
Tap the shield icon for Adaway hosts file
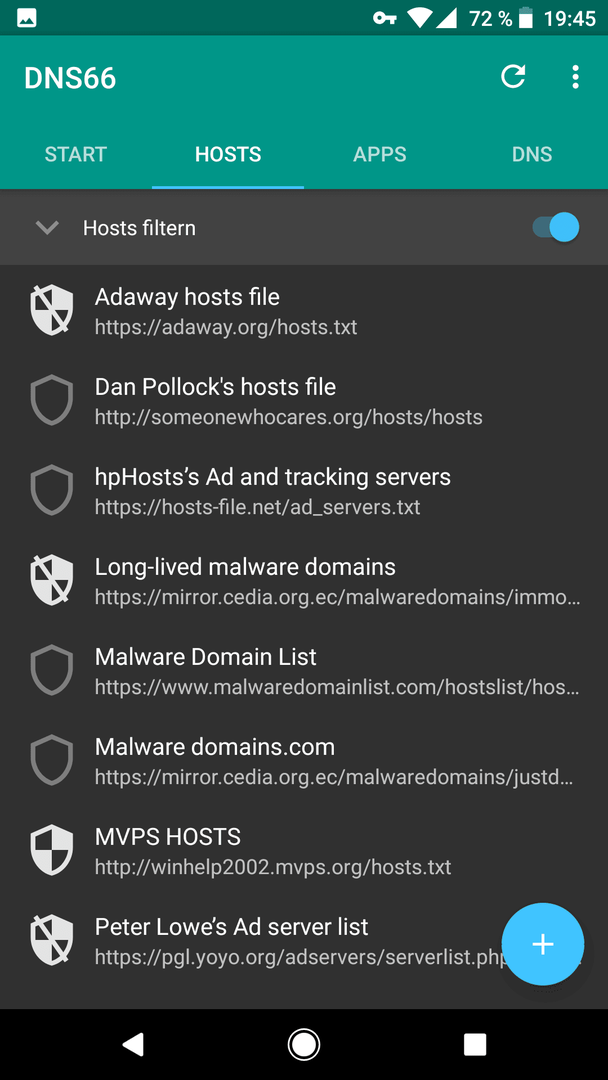(52, 310)
